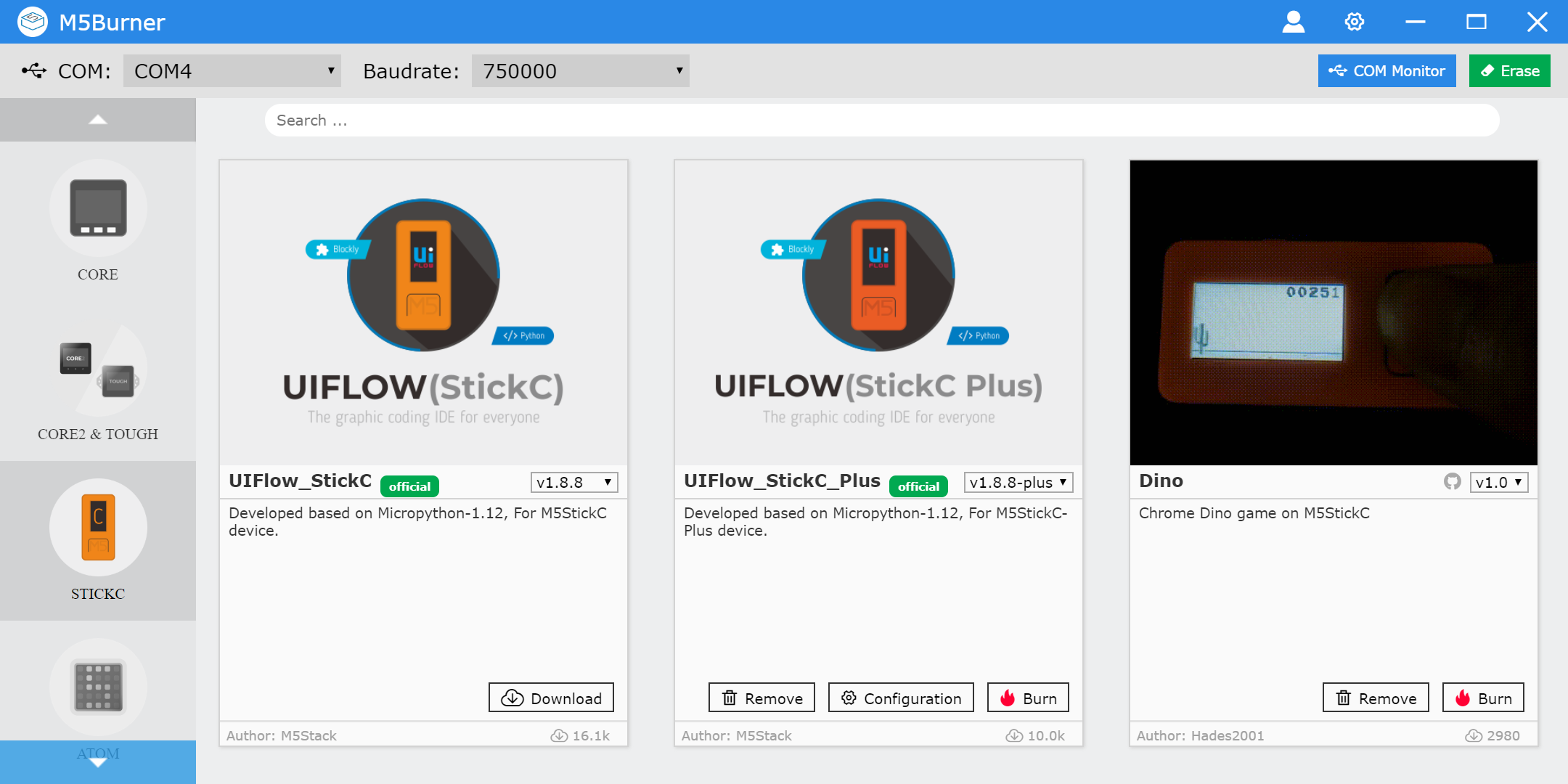Open Dino firmware version v1.0 dropdown

point(1498,483)
